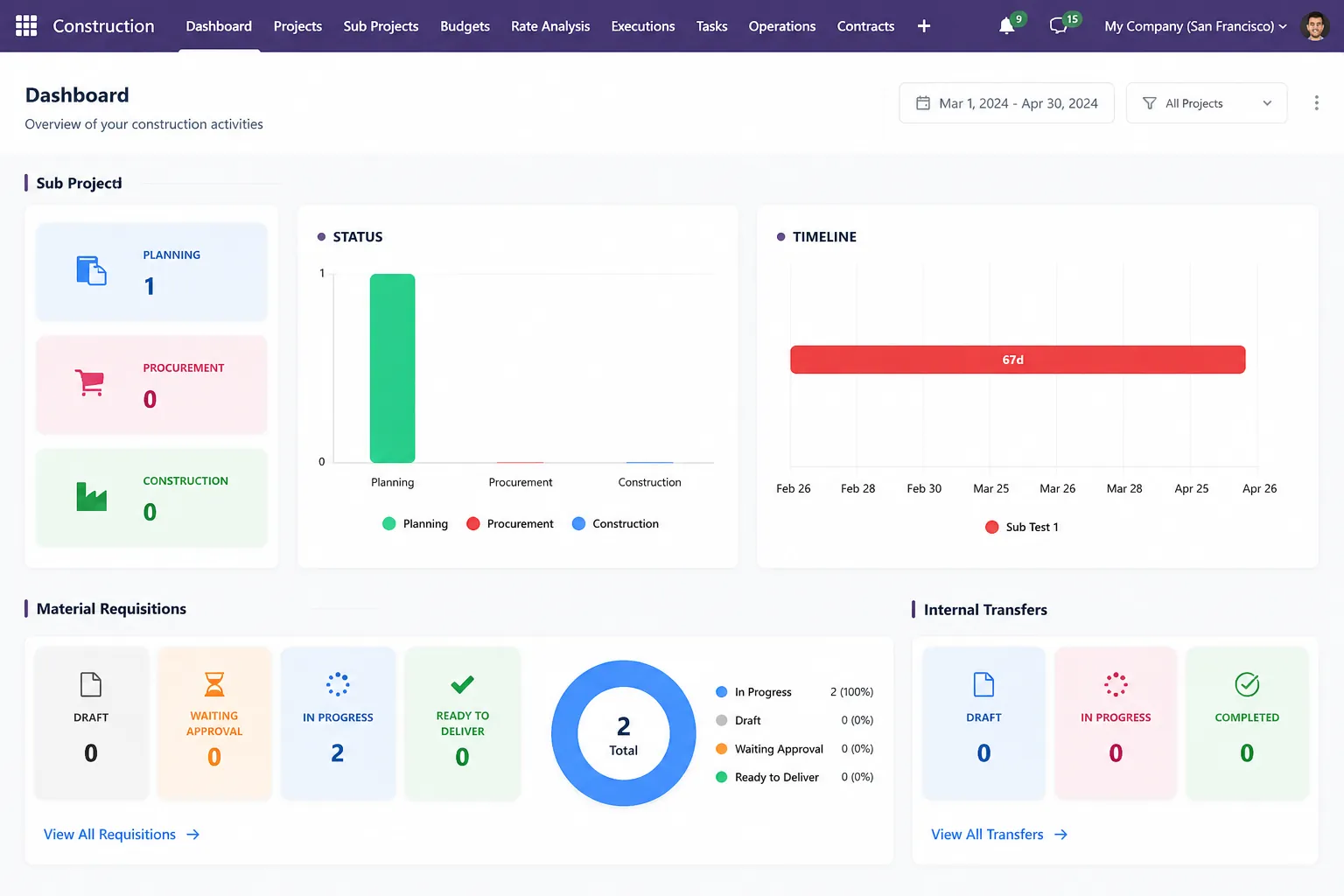Click the notifications bell icon
Image resolution: width=1344 pixels, height=896 pixels.
point(1007,26)
